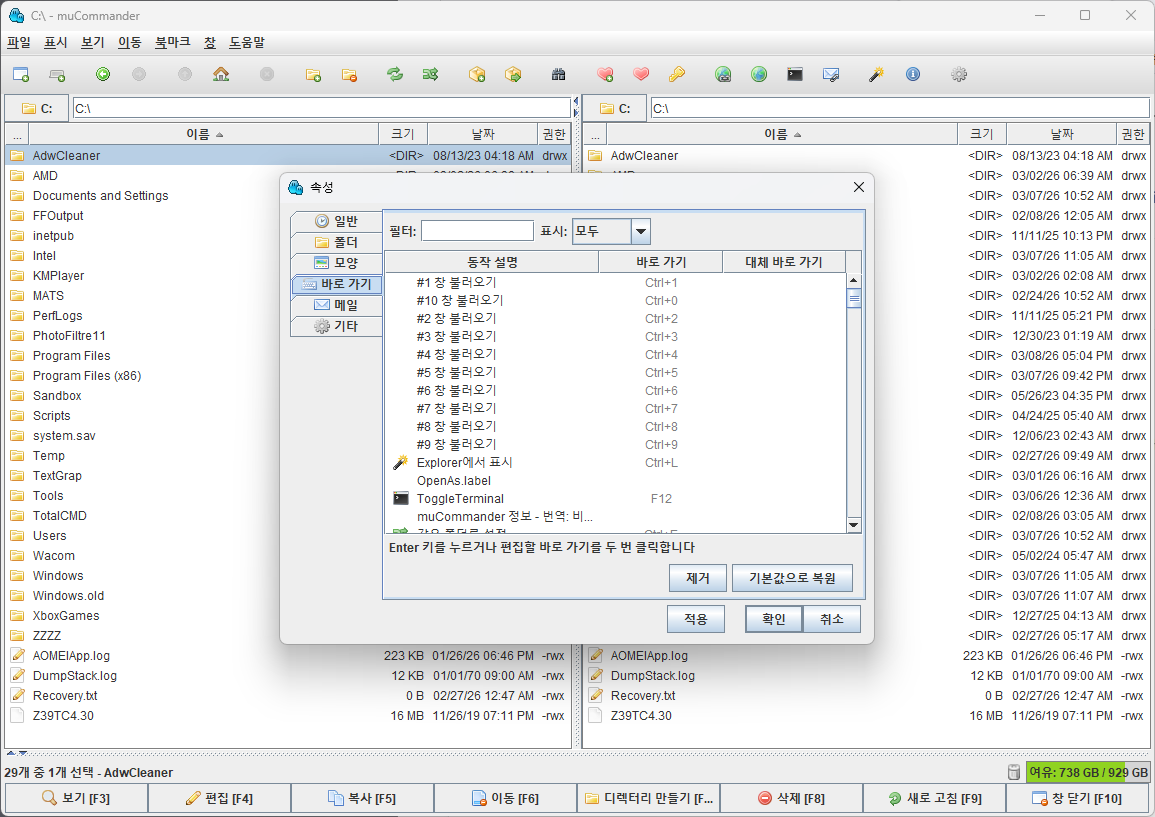Click the free space 738 GB indicator
Image resolution: width=1155 pixels, height=817 pixels.
[x=1087, y=772]
